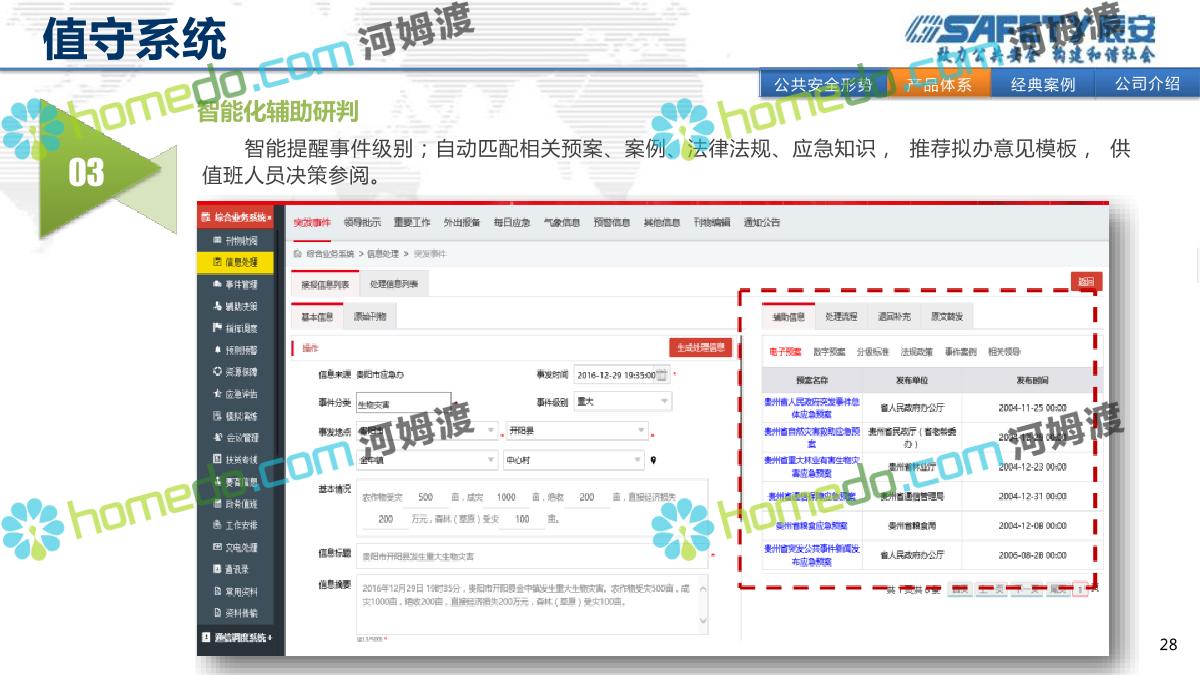
Task: Click the 通讯录 icon in sidebar
Action: 217,569
